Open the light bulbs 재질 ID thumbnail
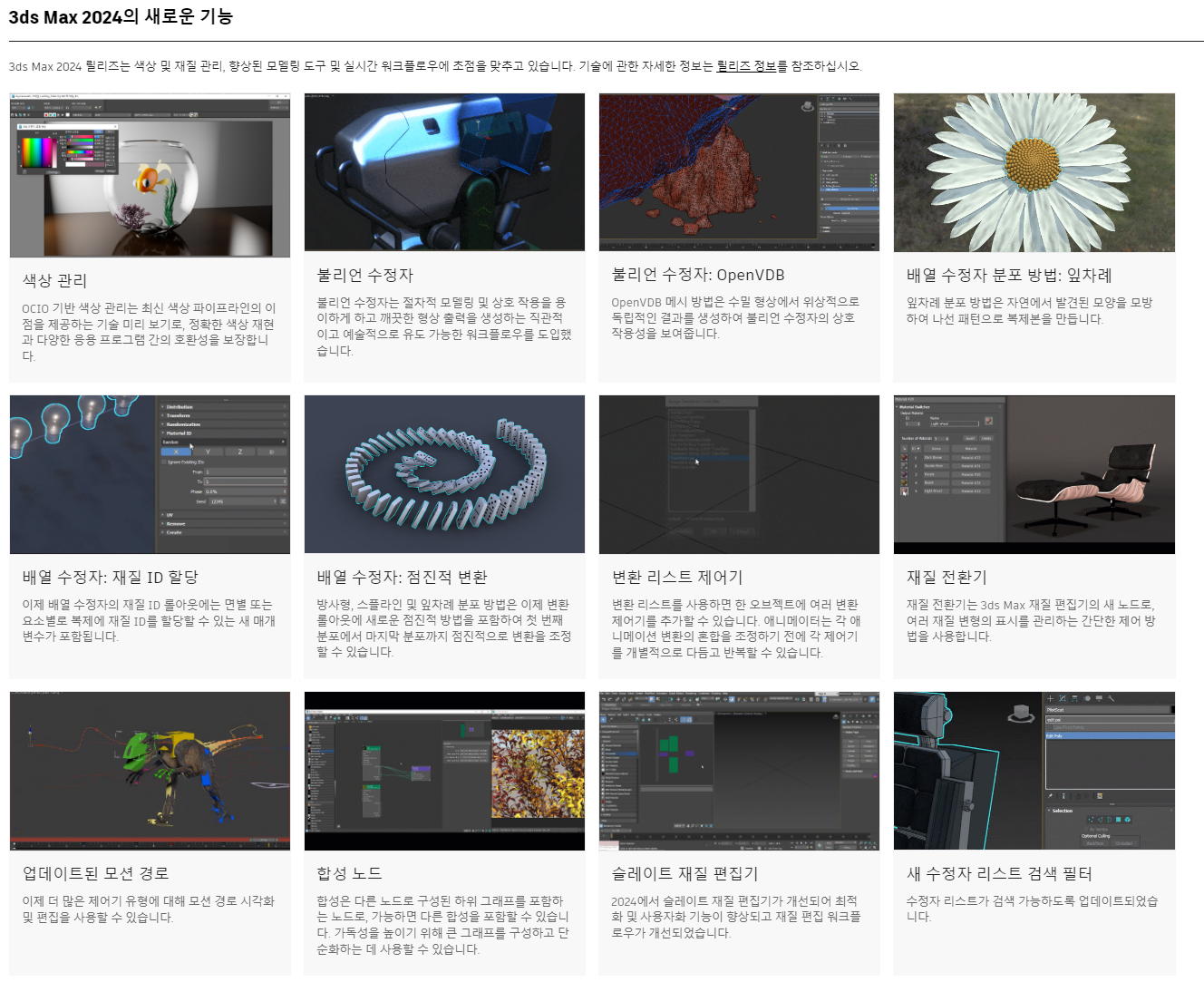The width and height of the screenshot is (1204, 982). tap(150, 474)
